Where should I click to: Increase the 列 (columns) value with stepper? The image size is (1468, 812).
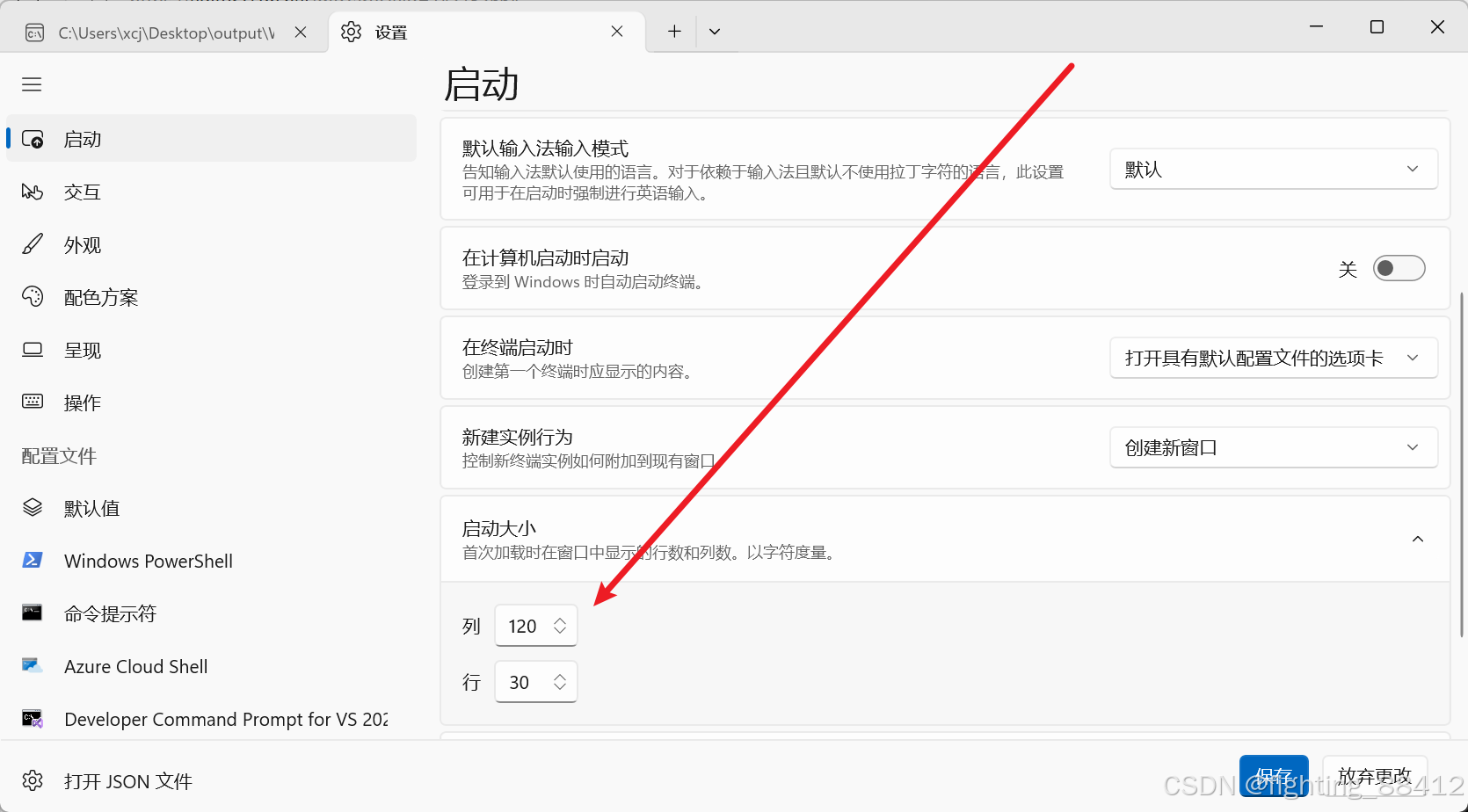point(560,620)
